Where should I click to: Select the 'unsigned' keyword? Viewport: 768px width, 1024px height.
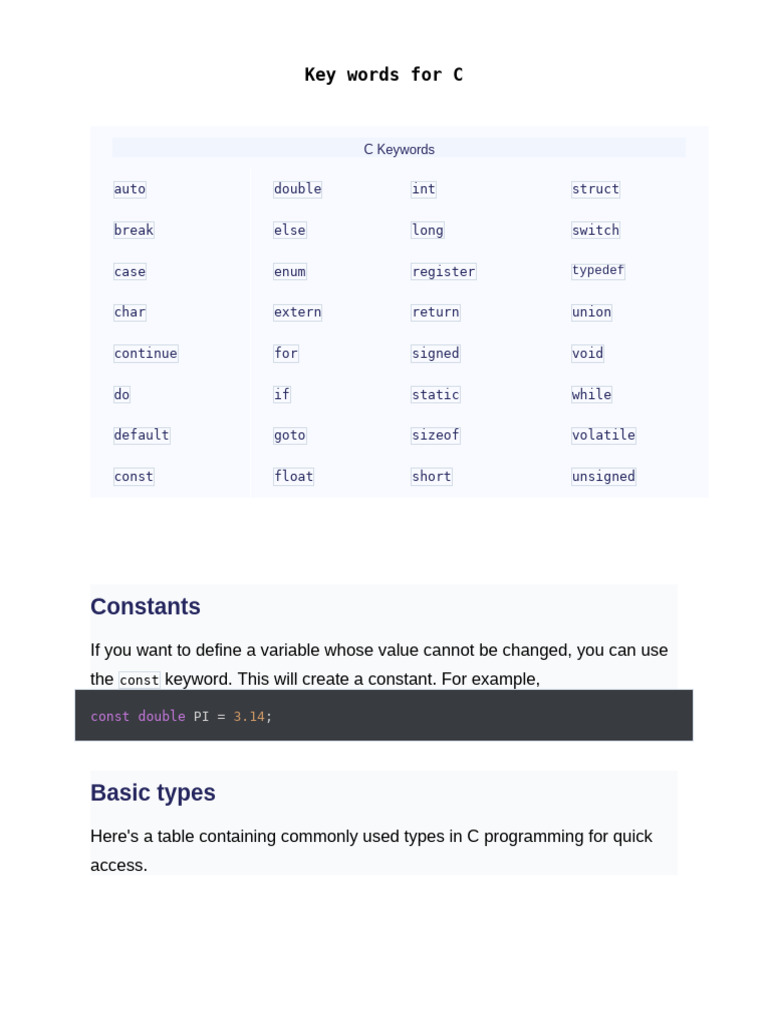(603, 476)
